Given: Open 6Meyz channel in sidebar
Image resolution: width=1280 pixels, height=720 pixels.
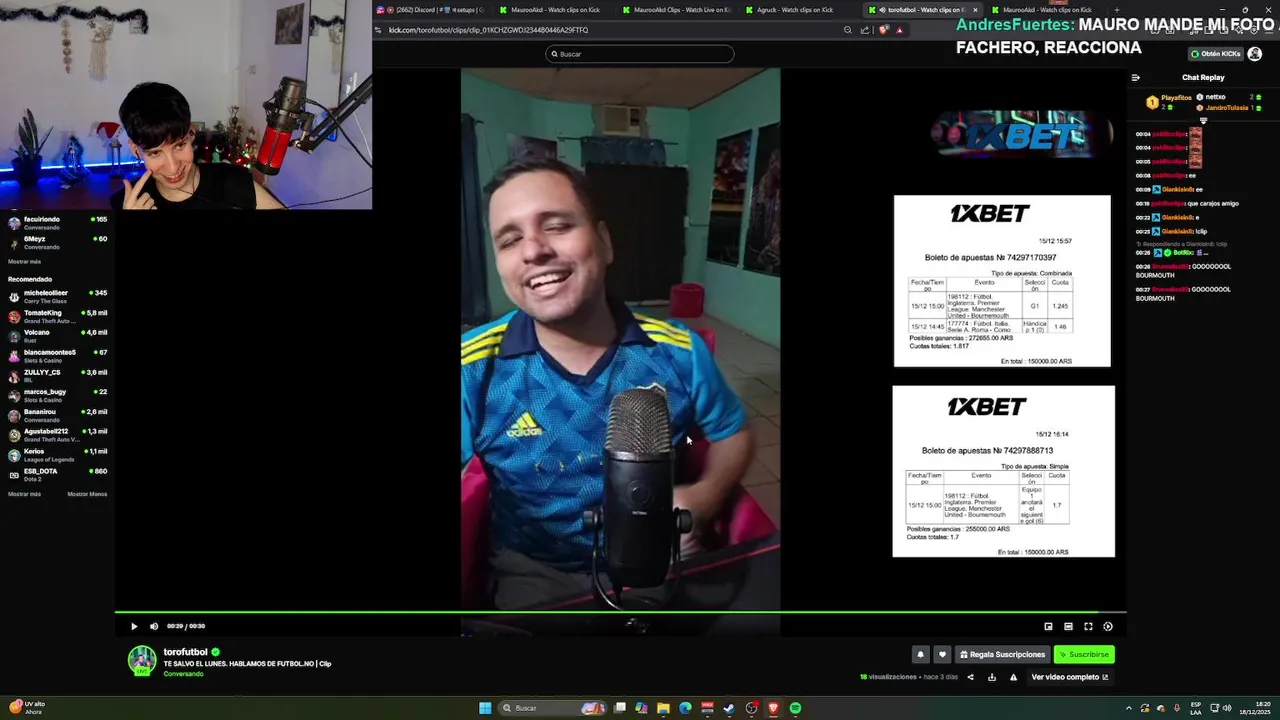Looking at the screenshot, I should pos(58,243).
